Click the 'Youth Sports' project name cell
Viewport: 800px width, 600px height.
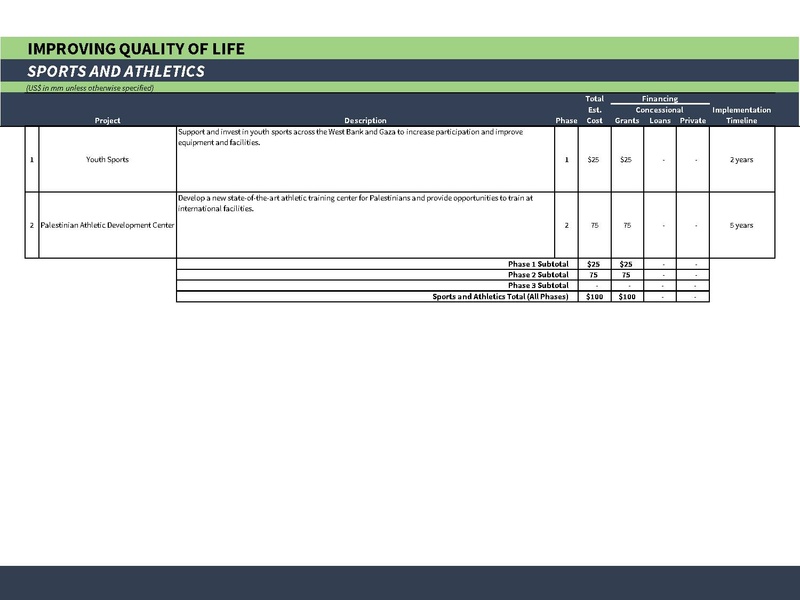(107, 160)
